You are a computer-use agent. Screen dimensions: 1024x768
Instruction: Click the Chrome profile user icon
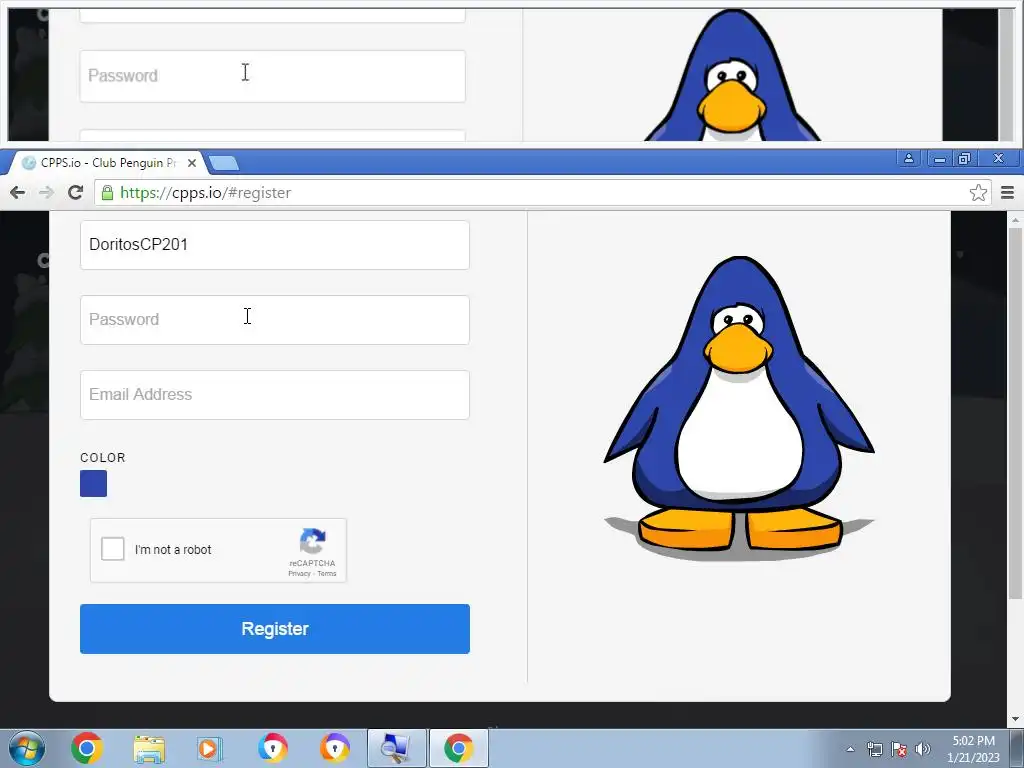[x=908, y=159]
